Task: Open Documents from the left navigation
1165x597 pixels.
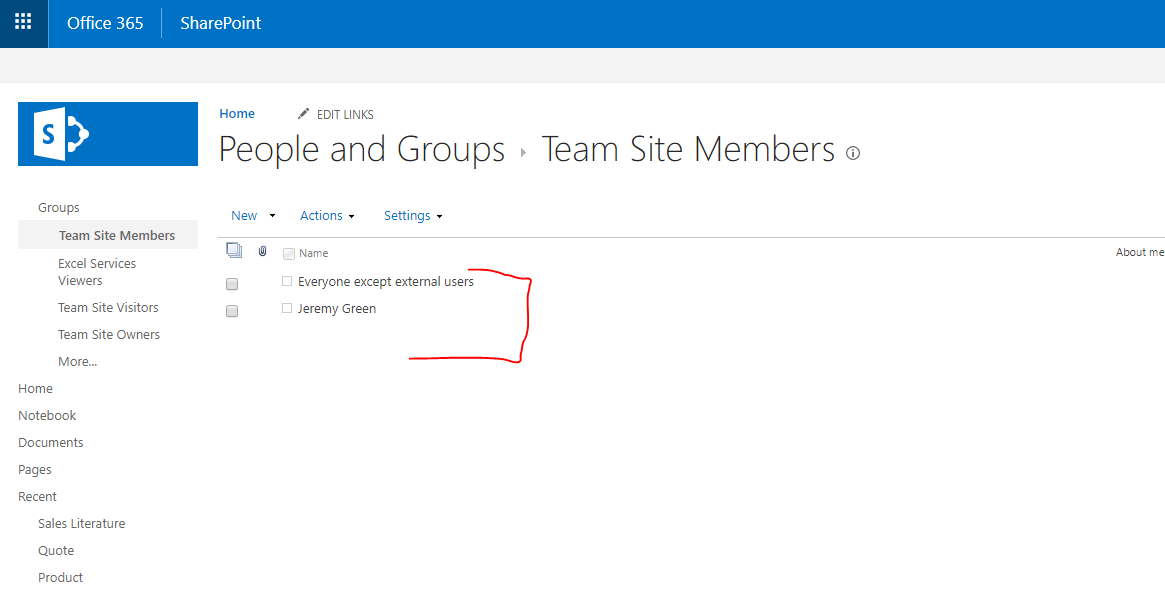Action: (51, 443)
